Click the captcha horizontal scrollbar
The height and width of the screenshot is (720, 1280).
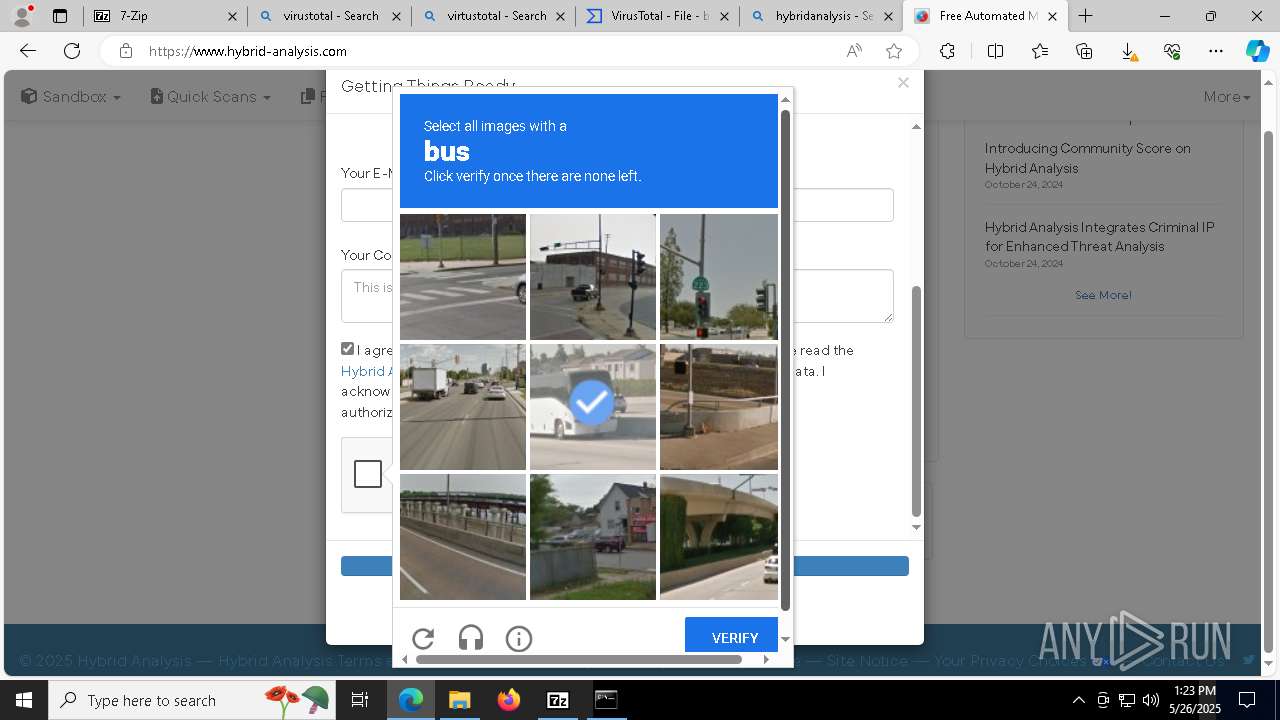coord(579,659)
